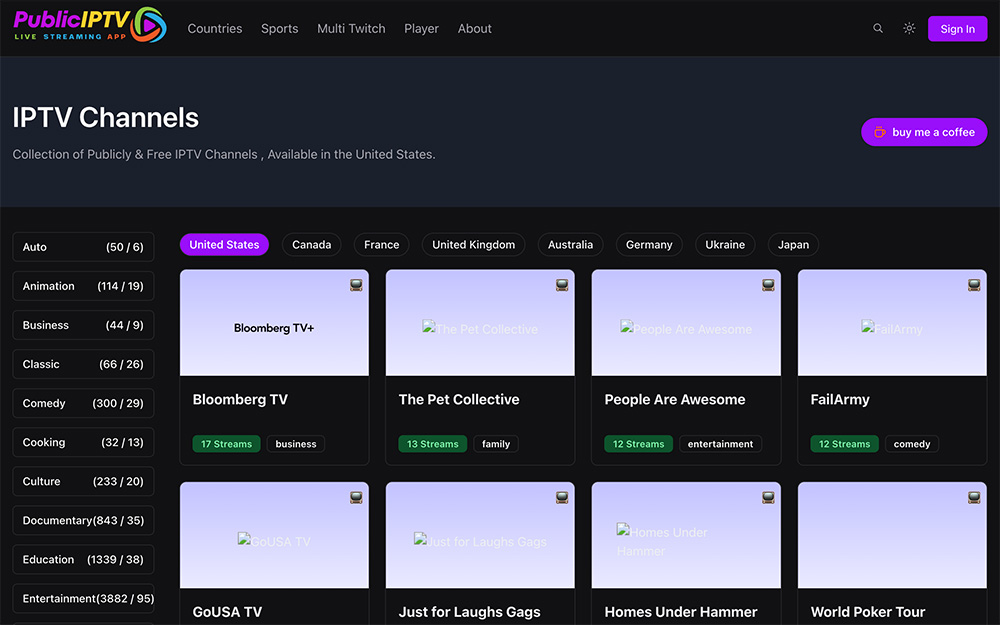Select the Canada country filter
The height and width of the screenshot is (625, 1000).
click(312, 245)
